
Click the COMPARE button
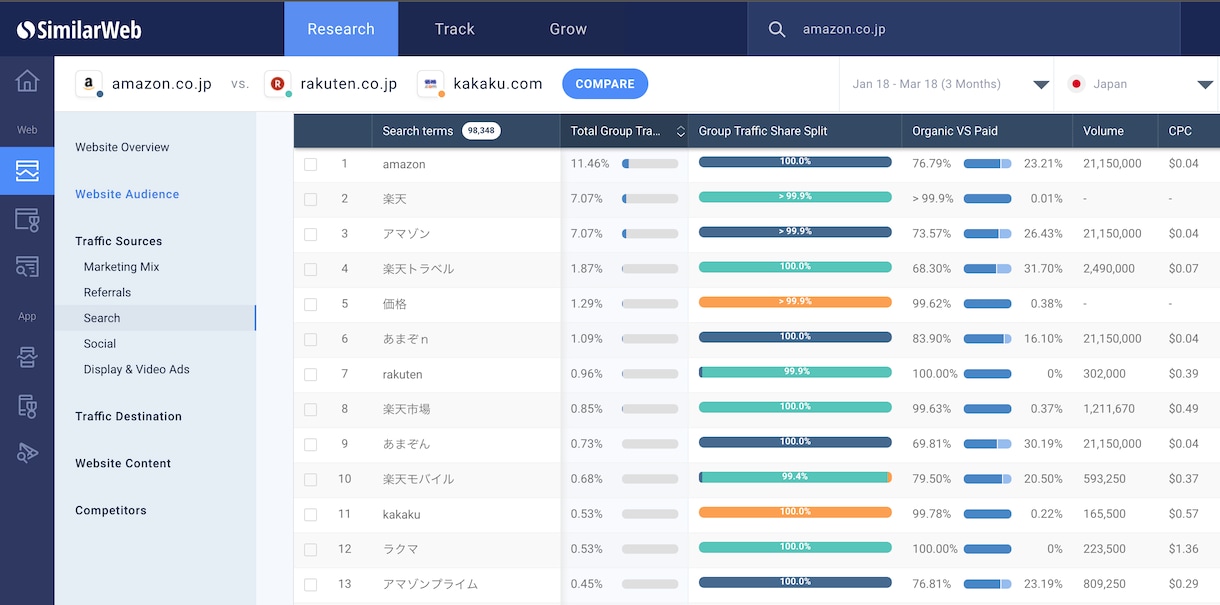[x=605, y=84]
